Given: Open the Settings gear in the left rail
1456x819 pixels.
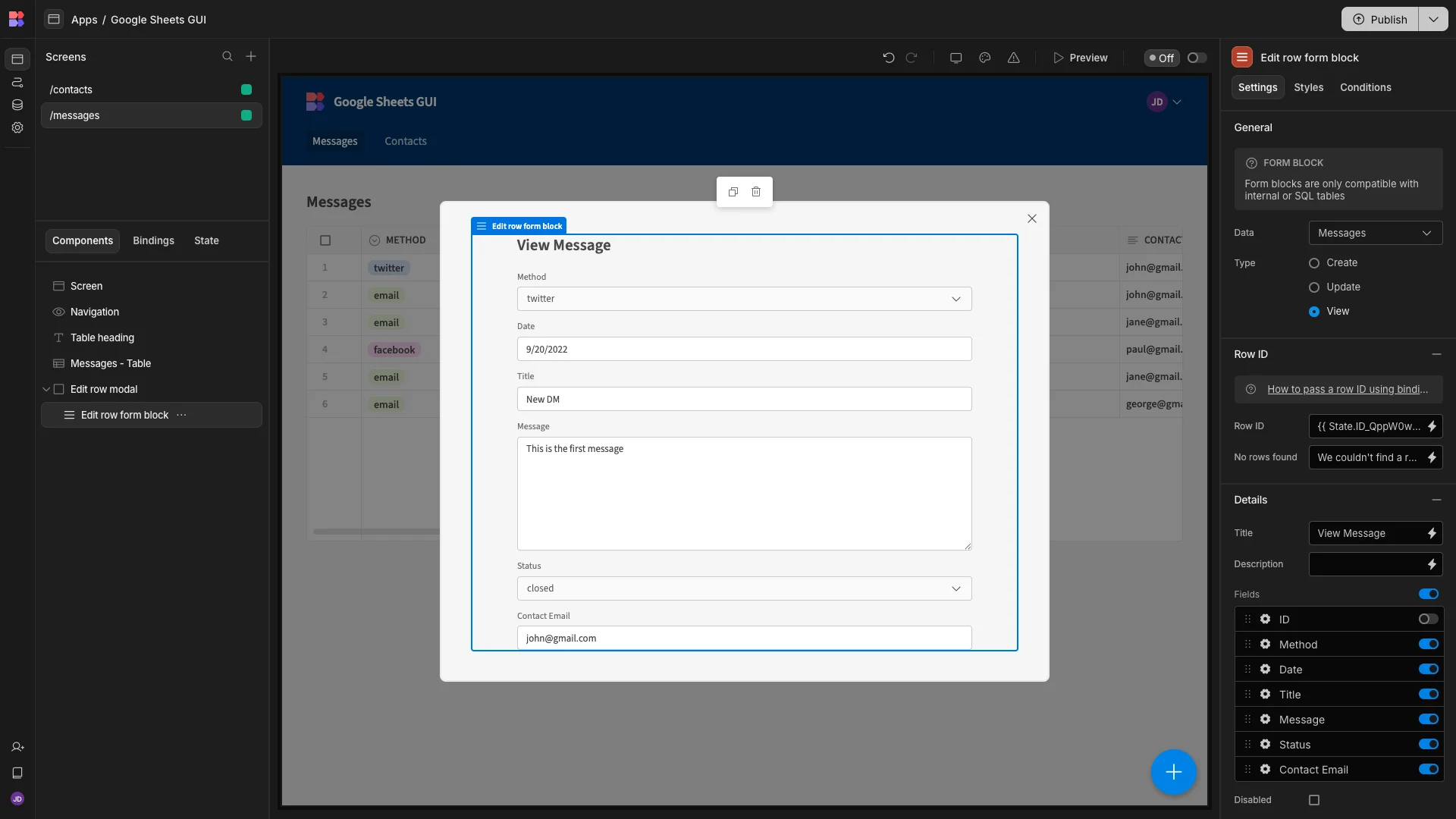Looking at the screenshot, I should tap(17, 127).
